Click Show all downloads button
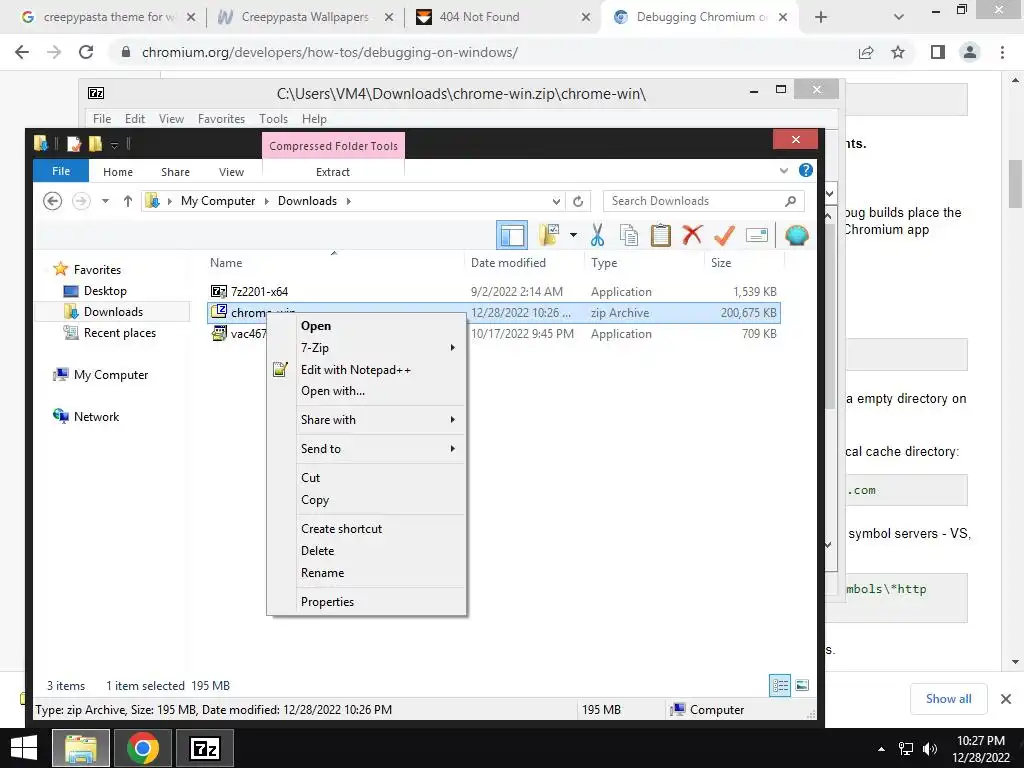The image size is (1024, 768). 948,699
